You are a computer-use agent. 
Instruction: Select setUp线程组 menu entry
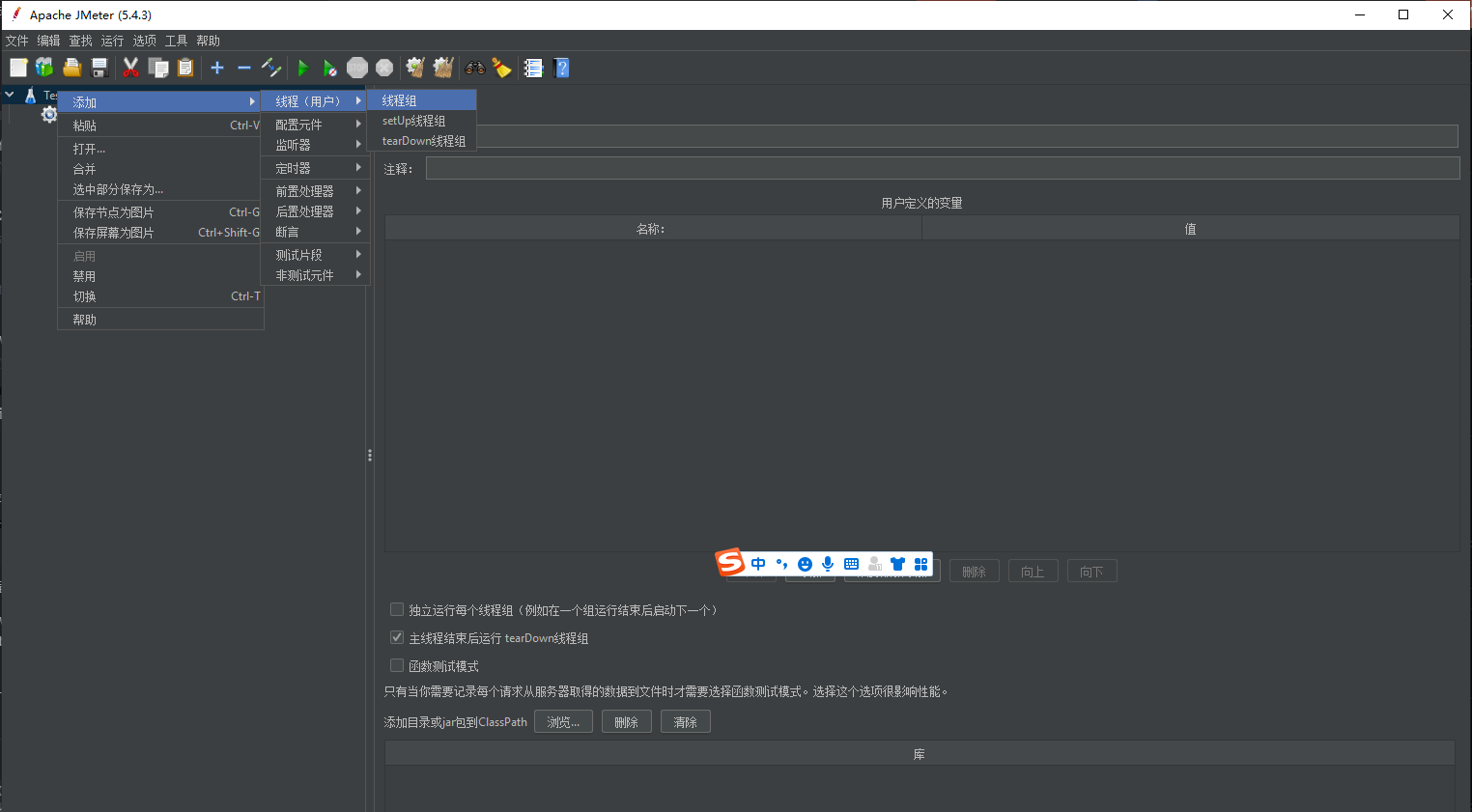422,121
